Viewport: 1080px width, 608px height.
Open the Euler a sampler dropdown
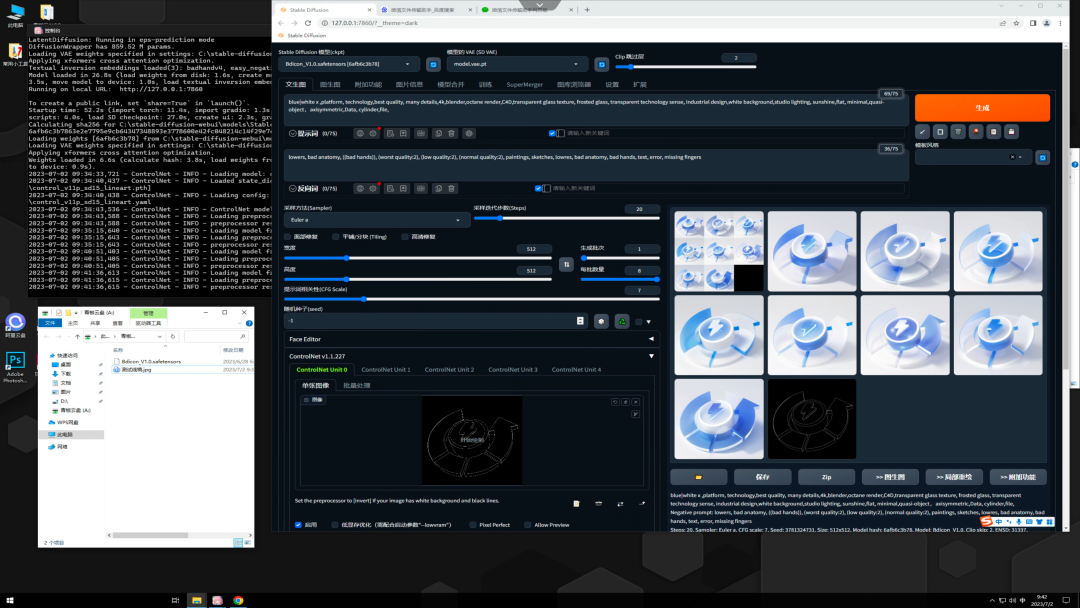[377, 220]
